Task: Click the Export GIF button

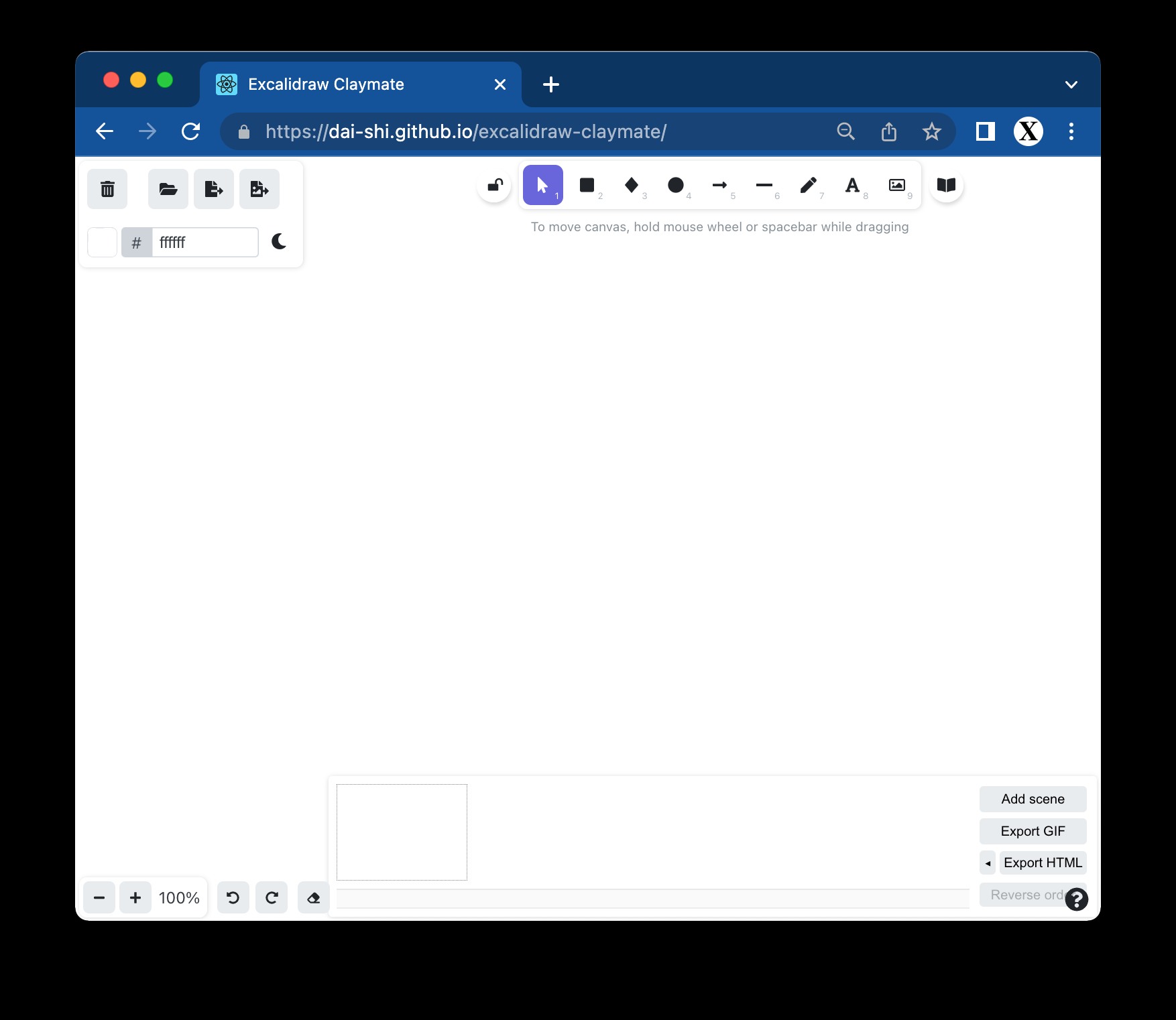Action: point(1033,831)
